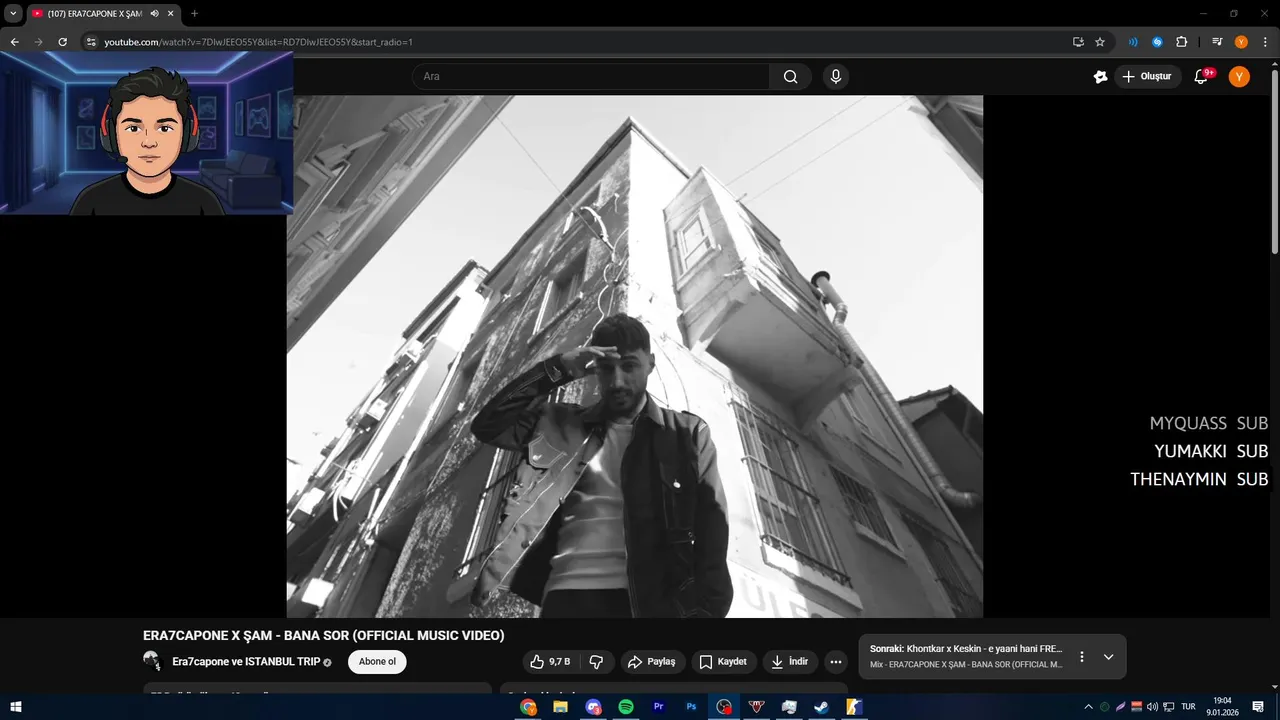Expand the mix playlist panel chevron
The width and height of the screenshot is (1280, 720).
tap(1108, 657)
